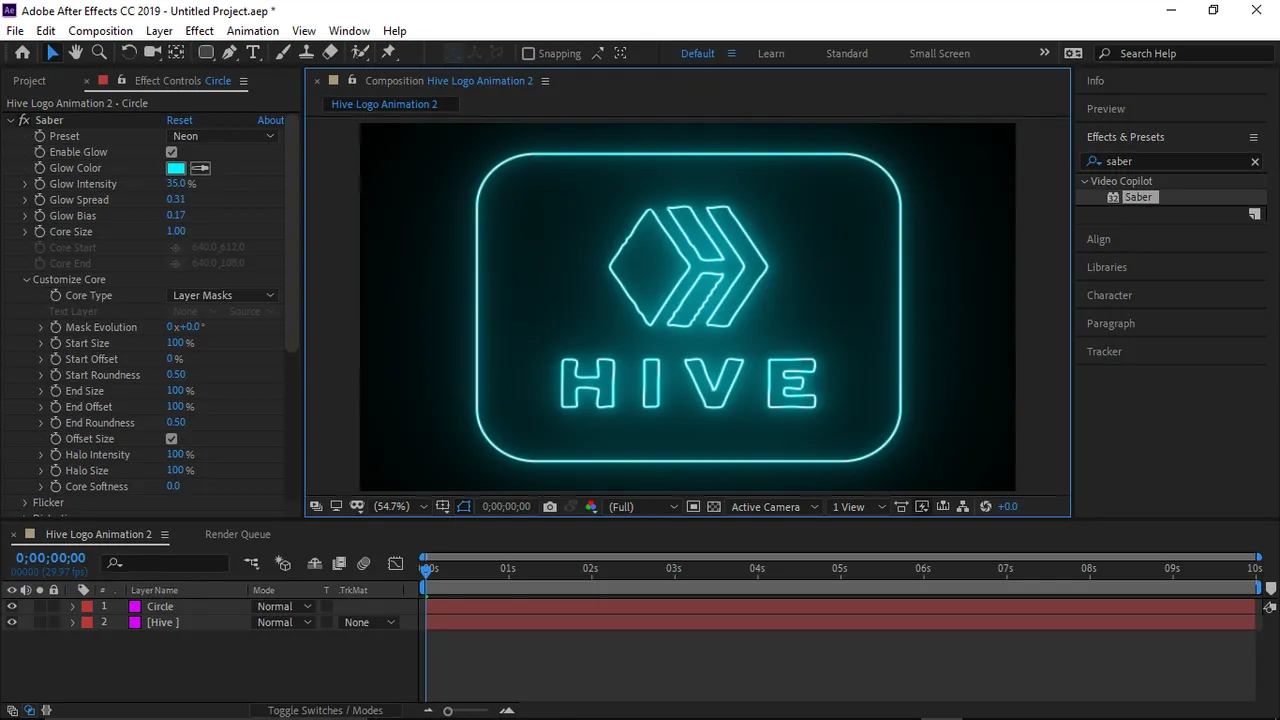Select the Type tool
Viewport: 1280px width, 720px height.
(253, 53)
